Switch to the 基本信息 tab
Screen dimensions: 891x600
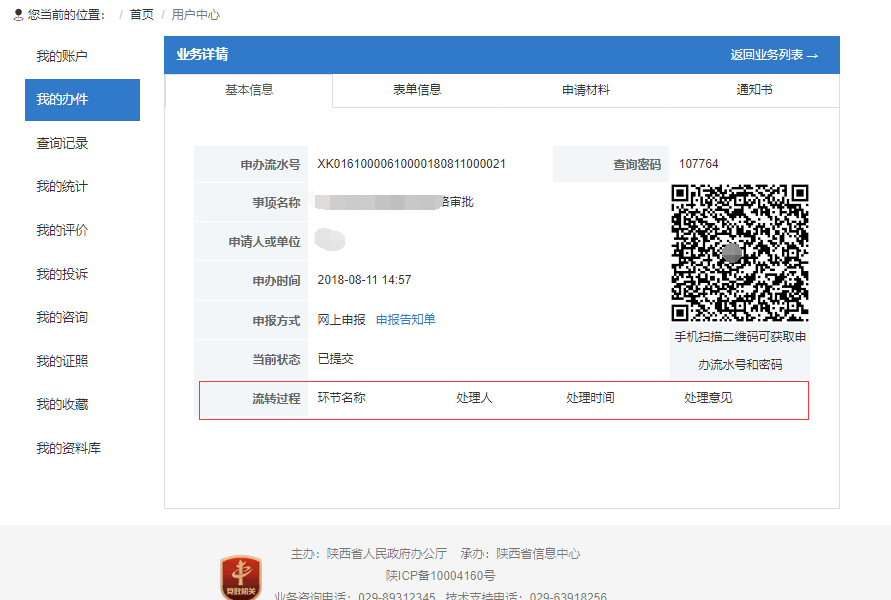pyautogui.click(x=249, y=90)
